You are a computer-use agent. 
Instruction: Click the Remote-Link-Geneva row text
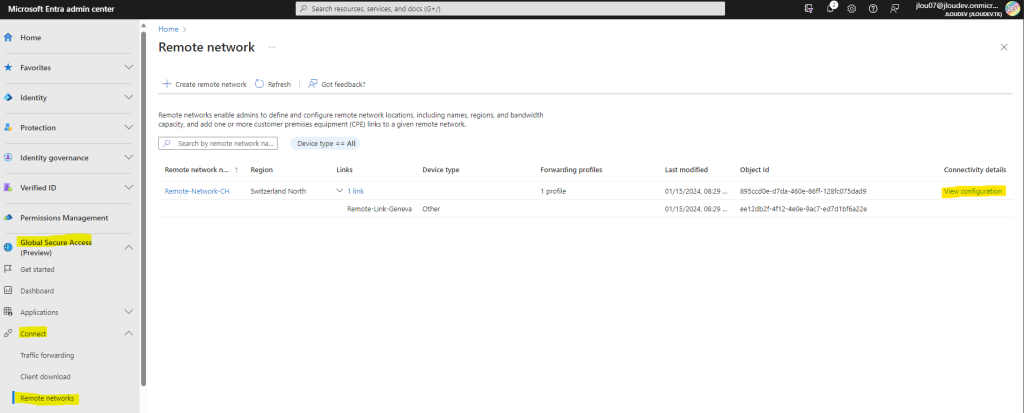[379, 209]
